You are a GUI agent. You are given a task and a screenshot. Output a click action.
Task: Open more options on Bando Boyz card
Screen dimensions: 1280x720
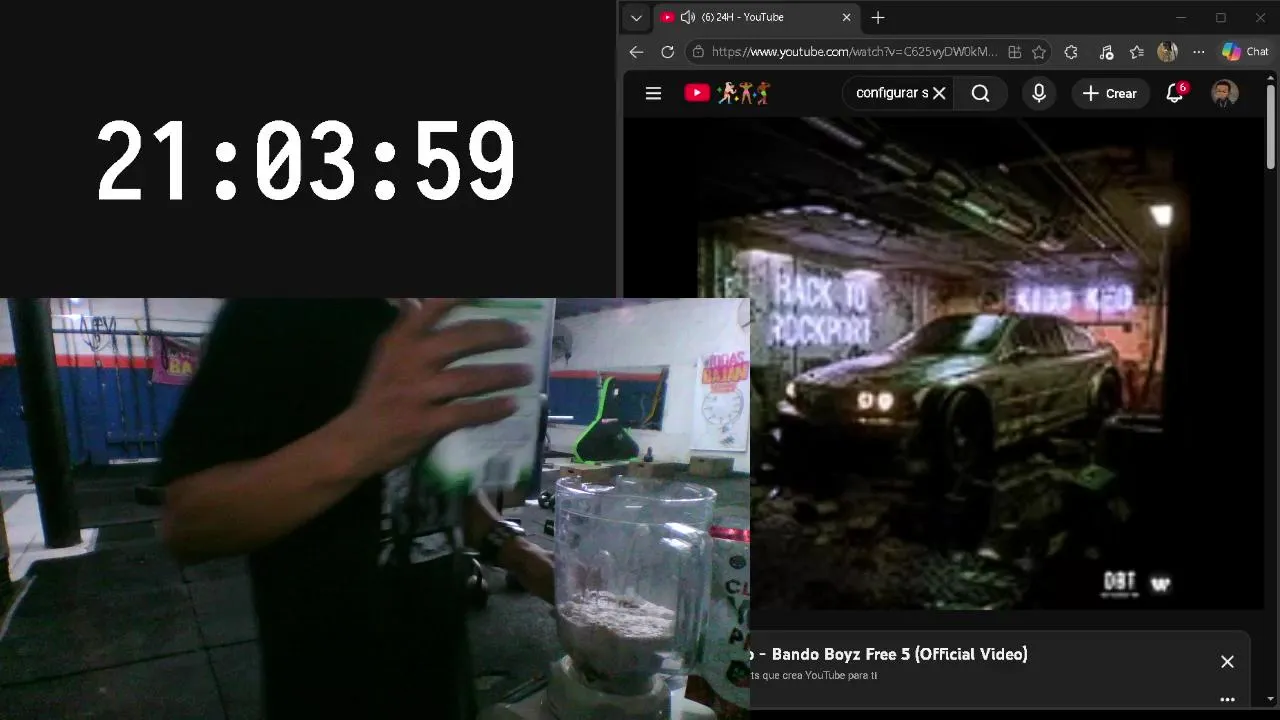coord(1227,699)
